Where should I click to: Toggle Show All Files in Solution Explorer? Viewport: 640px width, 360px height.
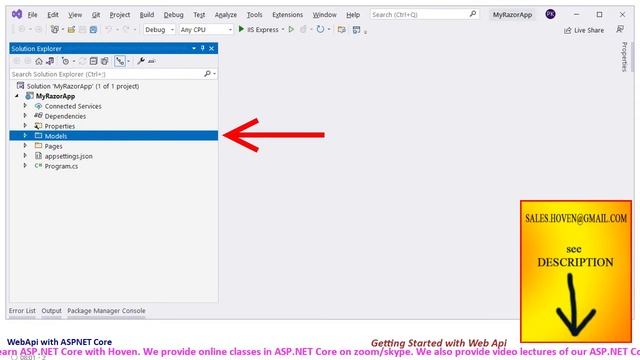[x=105, y=61]
